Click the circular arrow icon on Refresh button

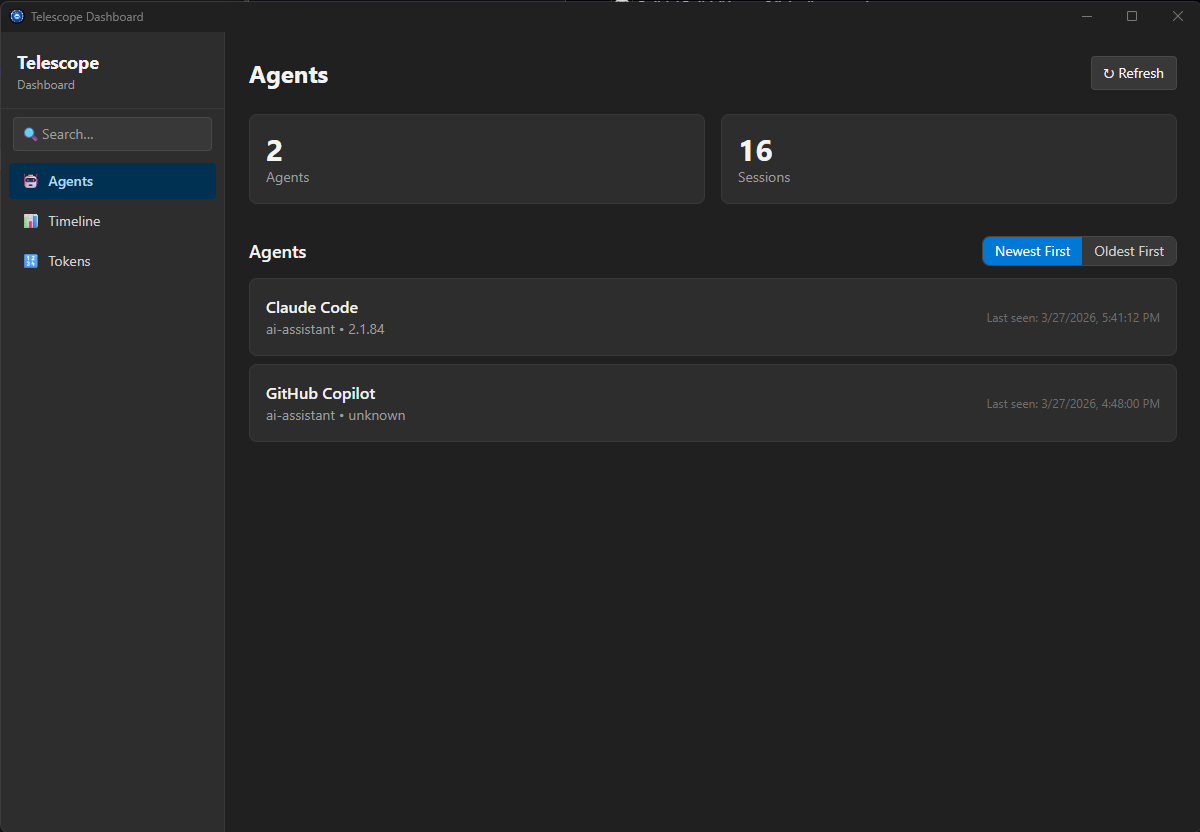pos(1109,72)
